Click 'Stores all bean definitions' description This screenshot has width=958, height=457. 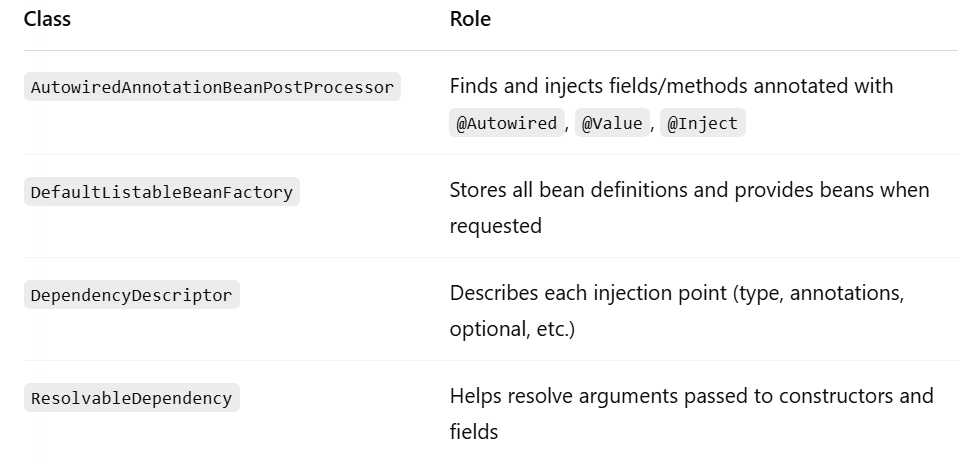click(569, 190)
